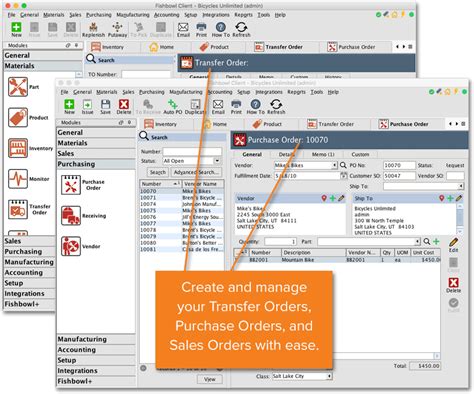Click New in the back window toolbar

(16, 30)
